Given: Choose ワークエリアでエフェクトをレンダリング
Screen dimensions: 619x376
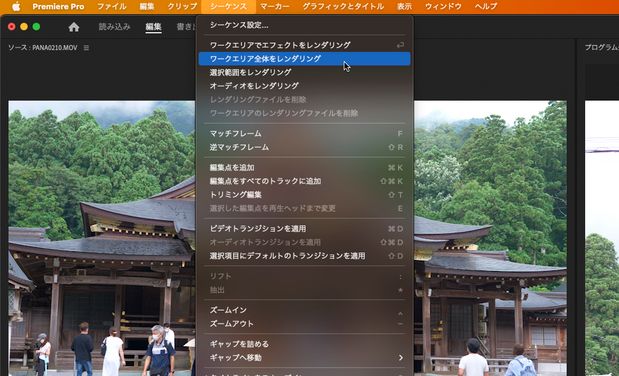Looking at the screenshot, I should pyautogui.click(x=304, y=45).
